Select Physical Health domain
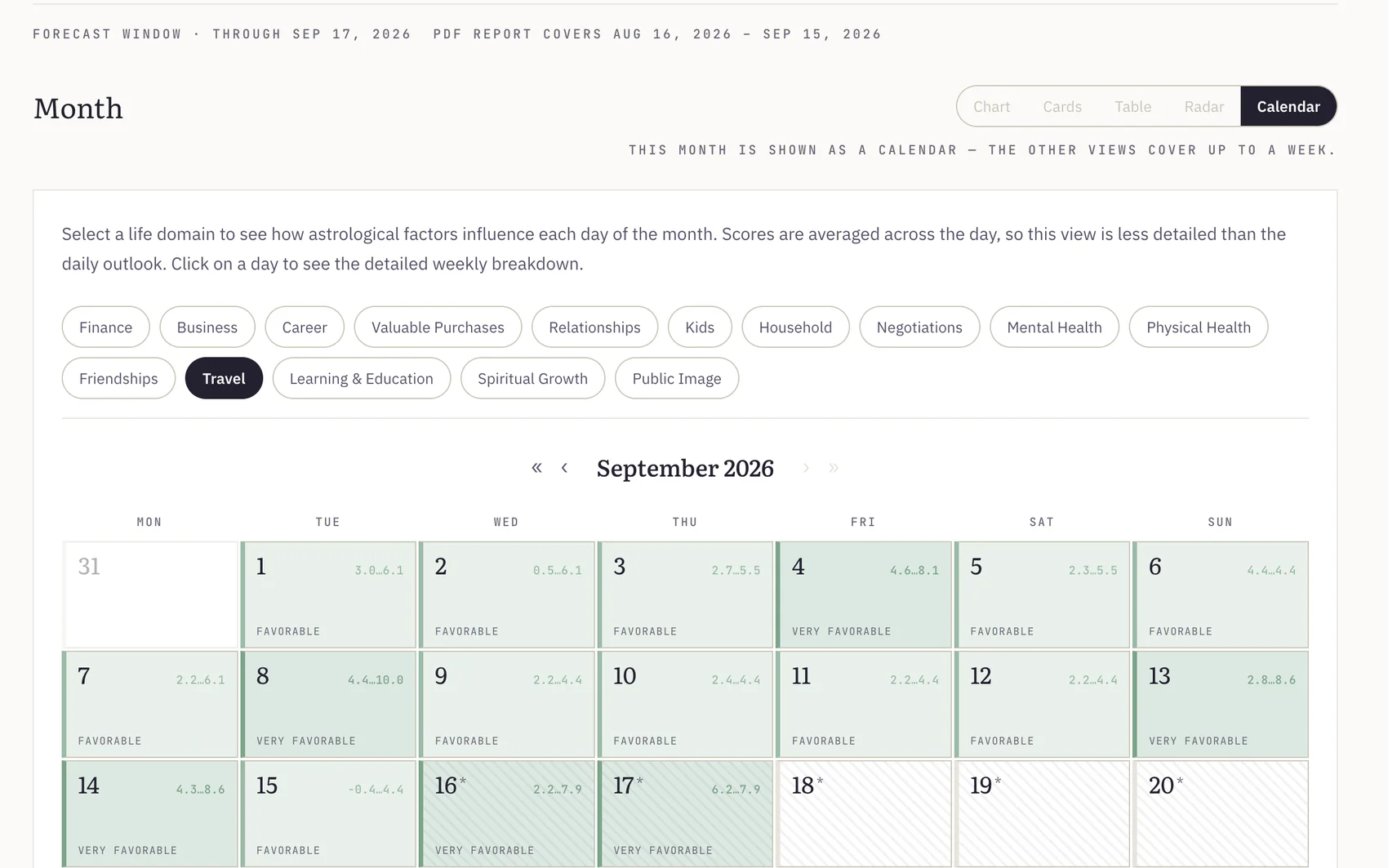The width and height of the screenshot is (1388, 868). coord(1199,327)
